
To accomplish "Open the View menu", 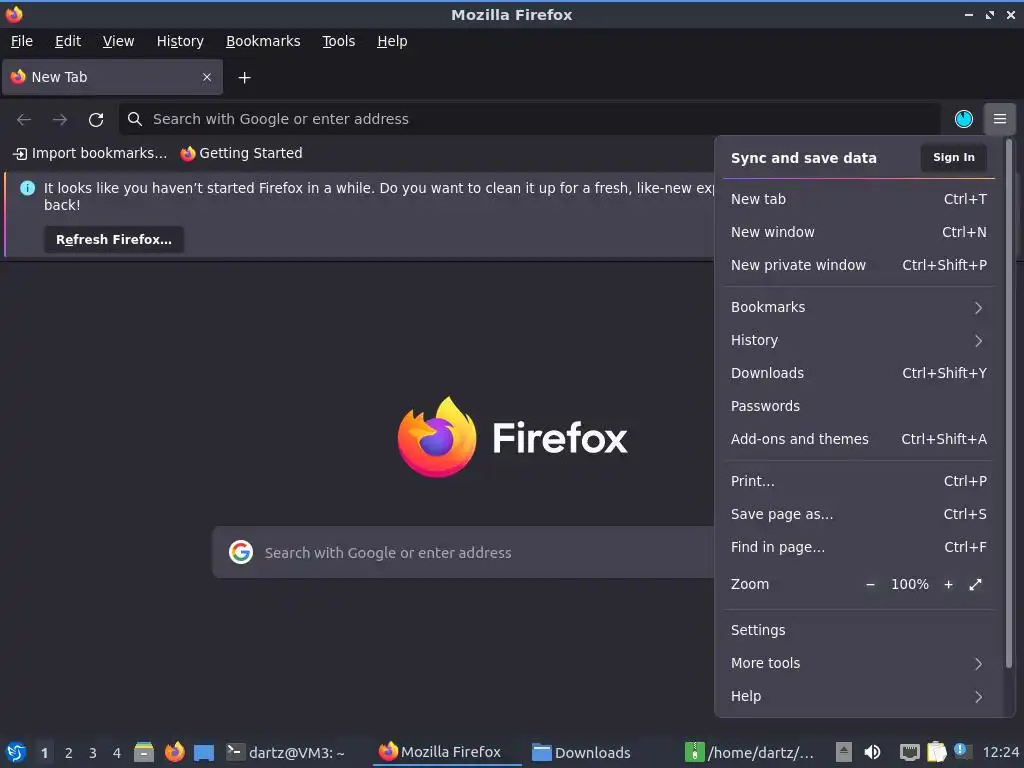I will [118, 41].
